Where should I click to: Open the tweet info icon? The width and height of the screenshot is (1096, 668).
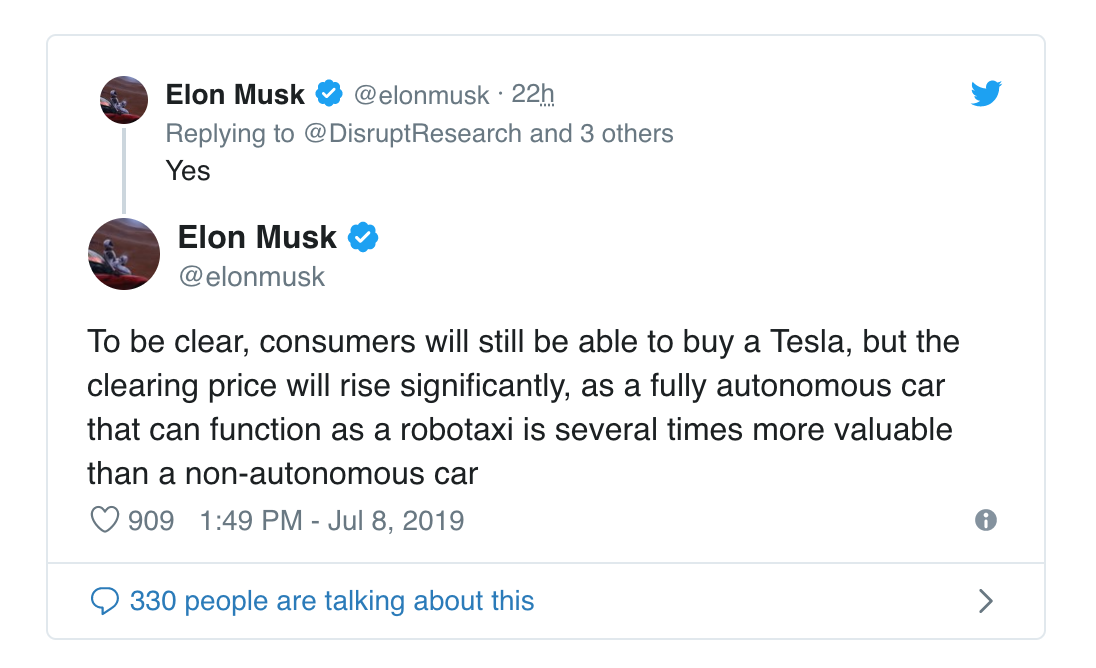tap(986, 520)
